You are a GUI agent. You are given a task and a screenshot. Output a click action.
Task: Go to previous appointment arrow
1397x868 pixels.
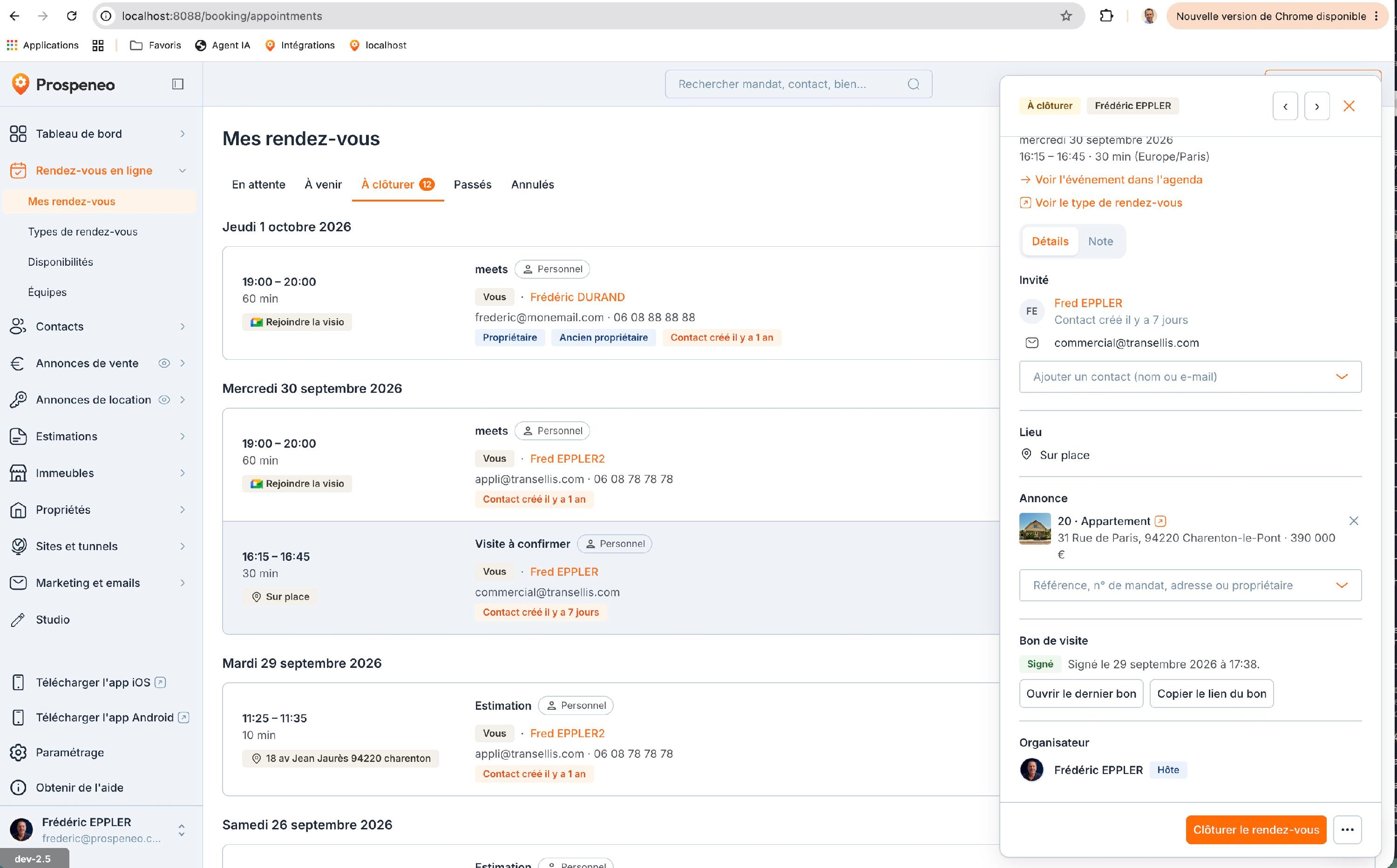coord(1285,106)
